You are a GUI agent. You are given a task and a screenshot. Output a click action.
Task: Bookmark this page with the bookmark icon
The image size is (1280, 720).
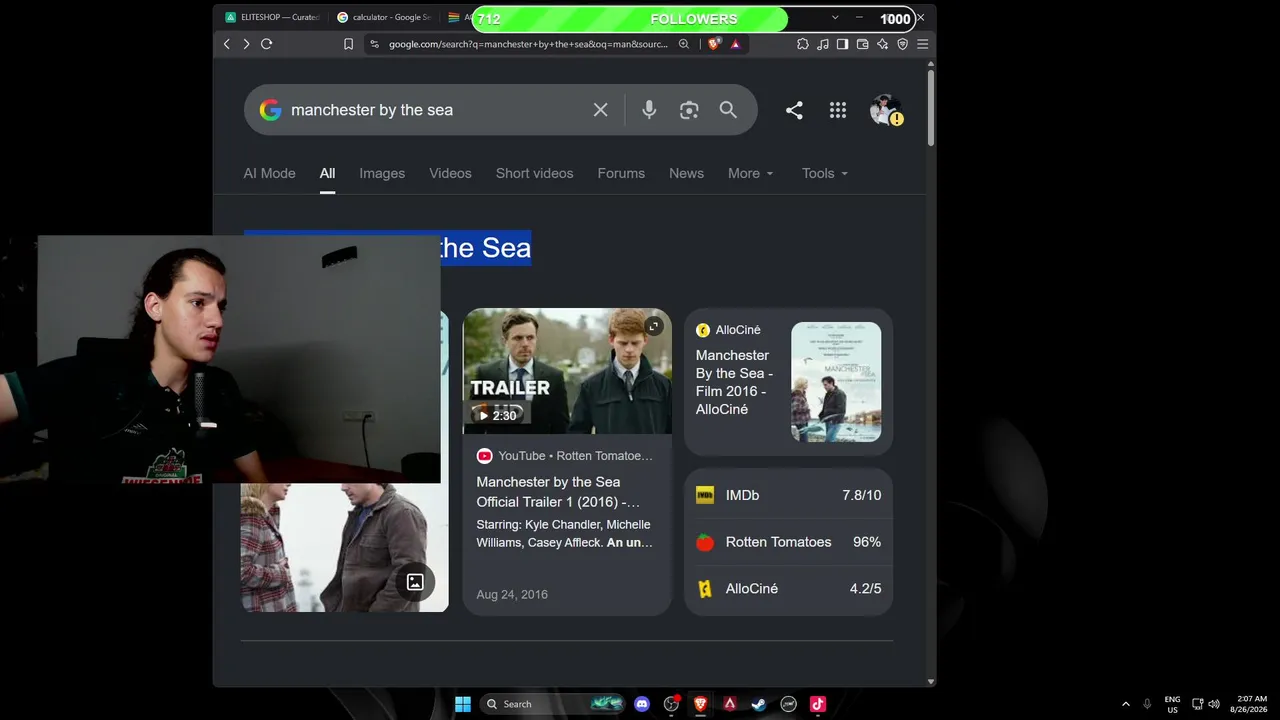coord(348,44)
